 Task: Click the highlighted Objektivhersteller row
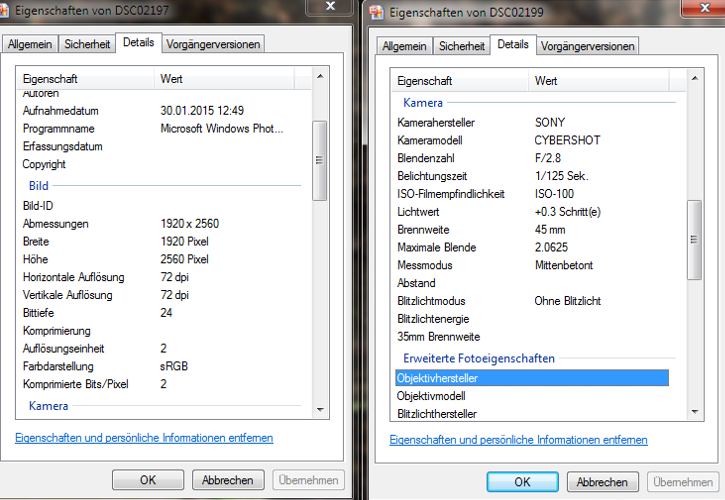click(x=532, y=378)
